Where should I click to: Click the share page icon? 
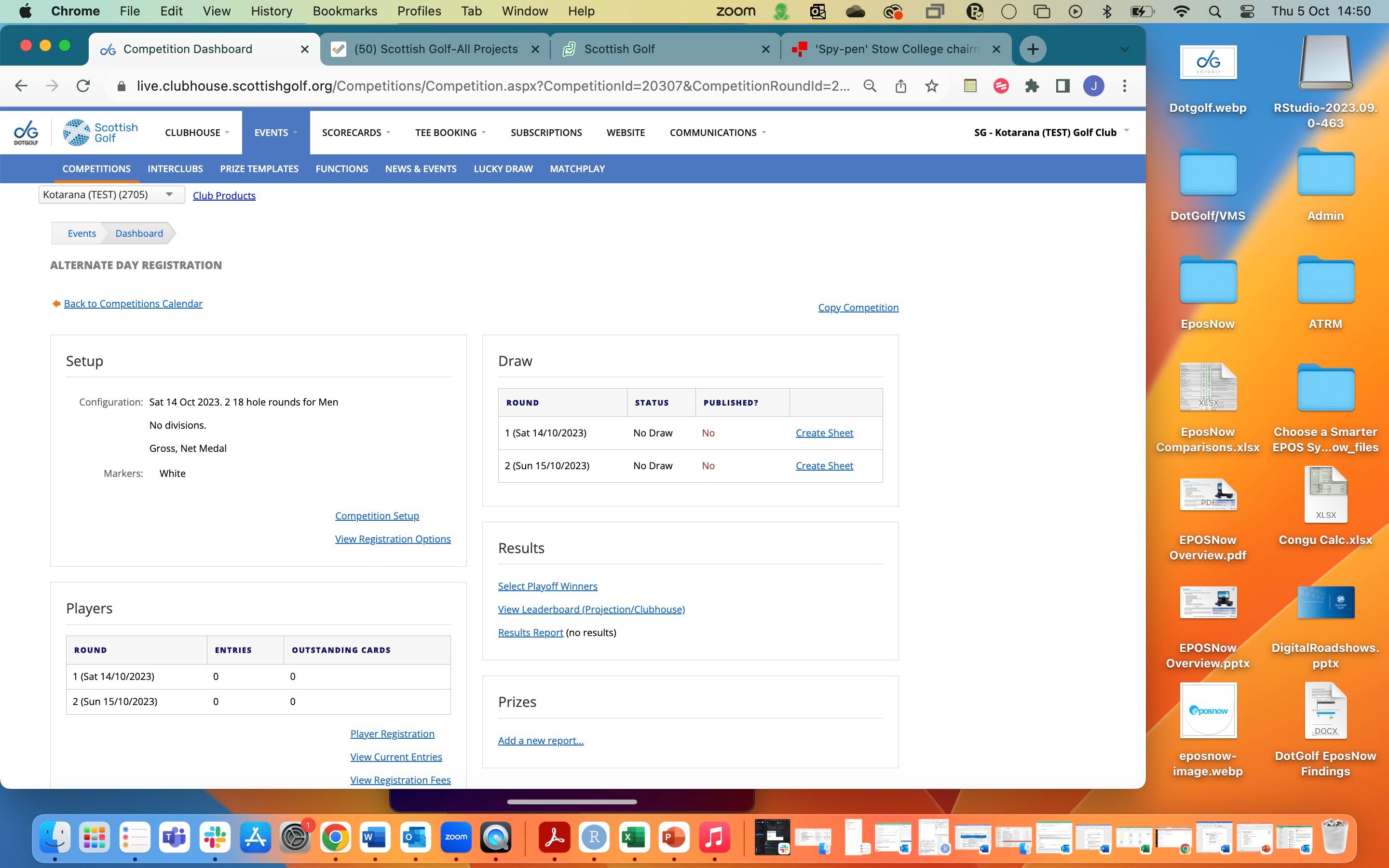900,86
